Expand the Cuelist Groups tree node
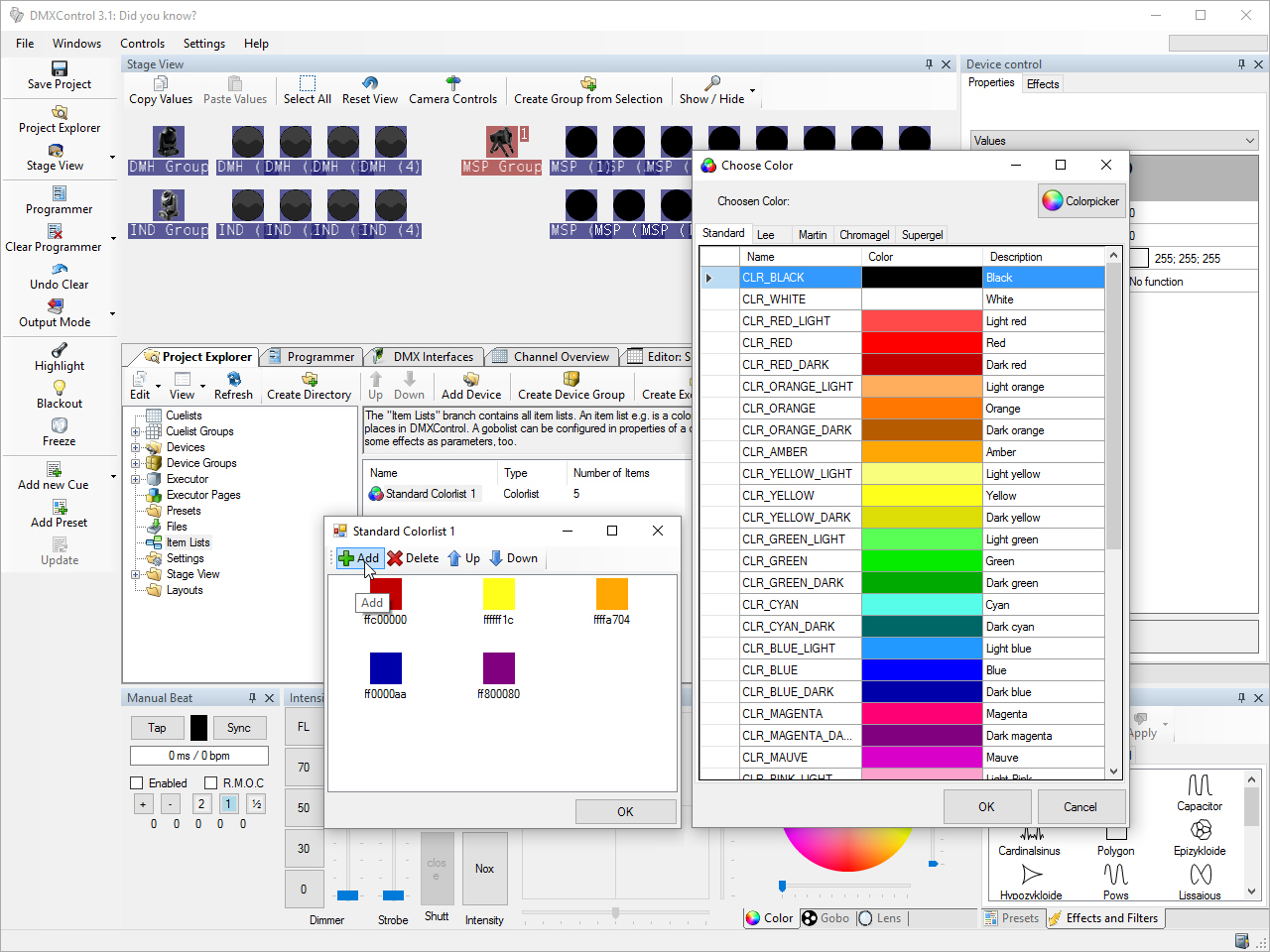The image size is (1270, 952). (136, 431)
